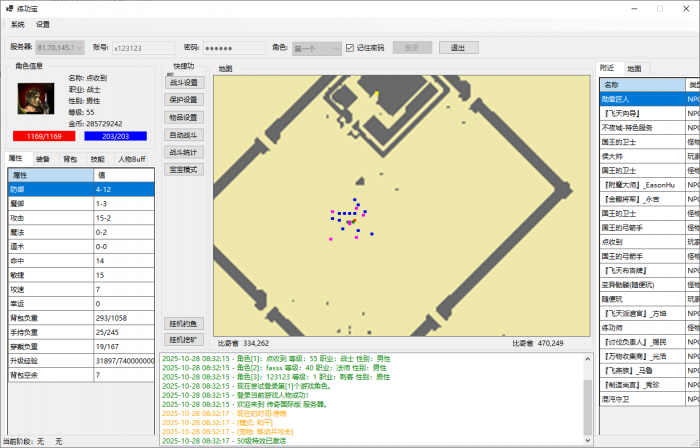The width and height of the screenshot is (700, 448).
Task: Open the 系统 menu
Action: (x=18, y=24)
